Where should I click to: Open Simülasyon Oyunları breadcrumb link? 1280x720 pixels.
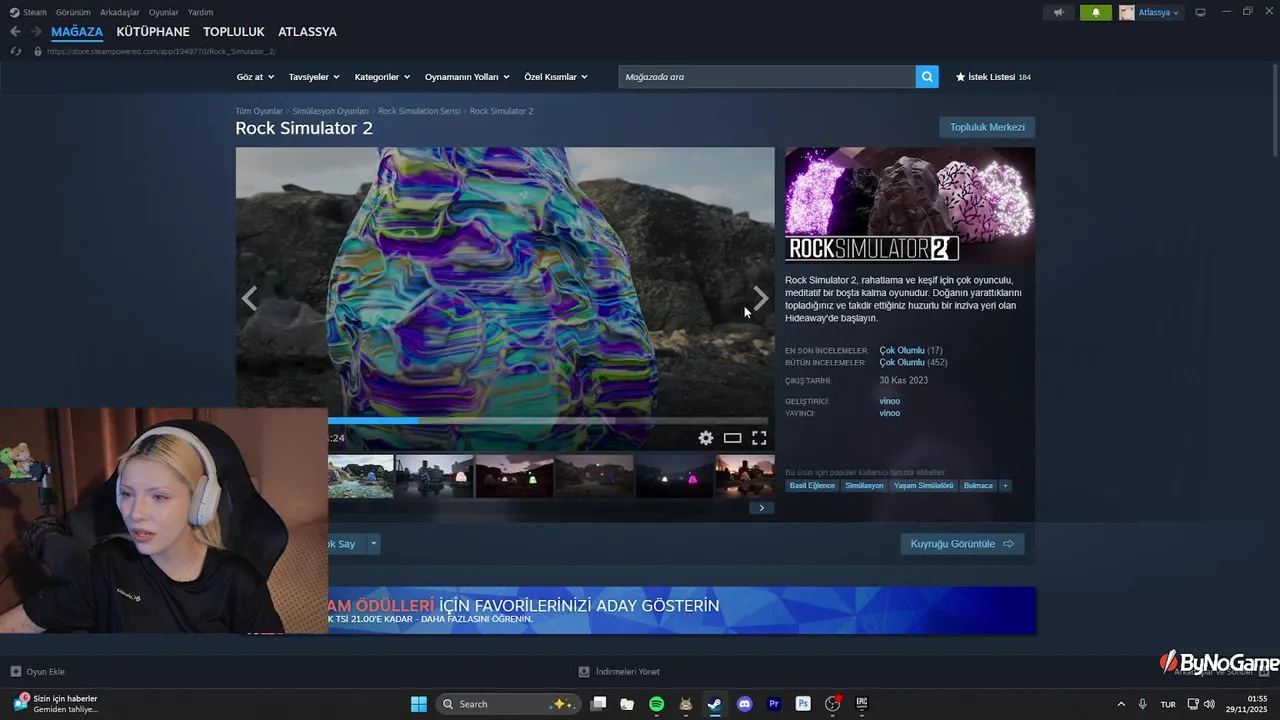point(330,111)
